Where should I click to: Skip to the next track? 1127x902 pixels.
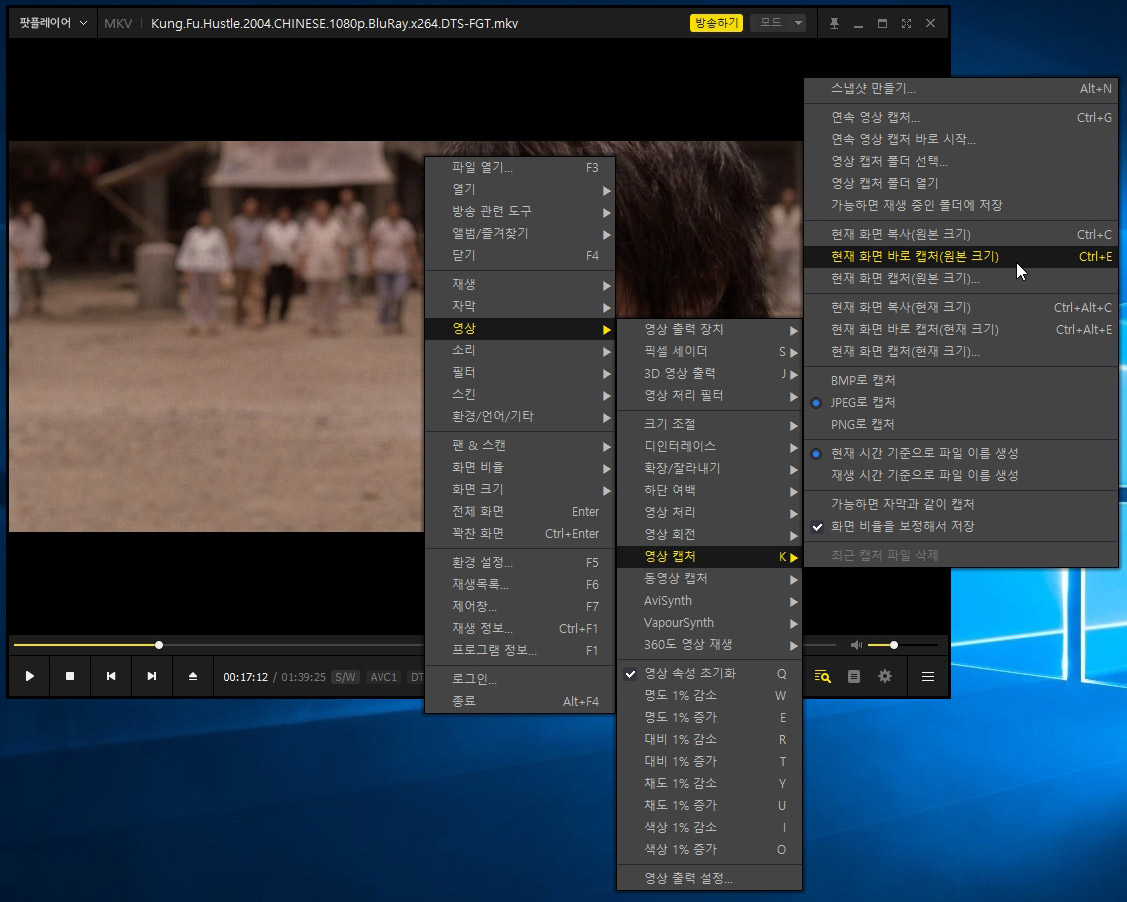[x=152, y=676]
